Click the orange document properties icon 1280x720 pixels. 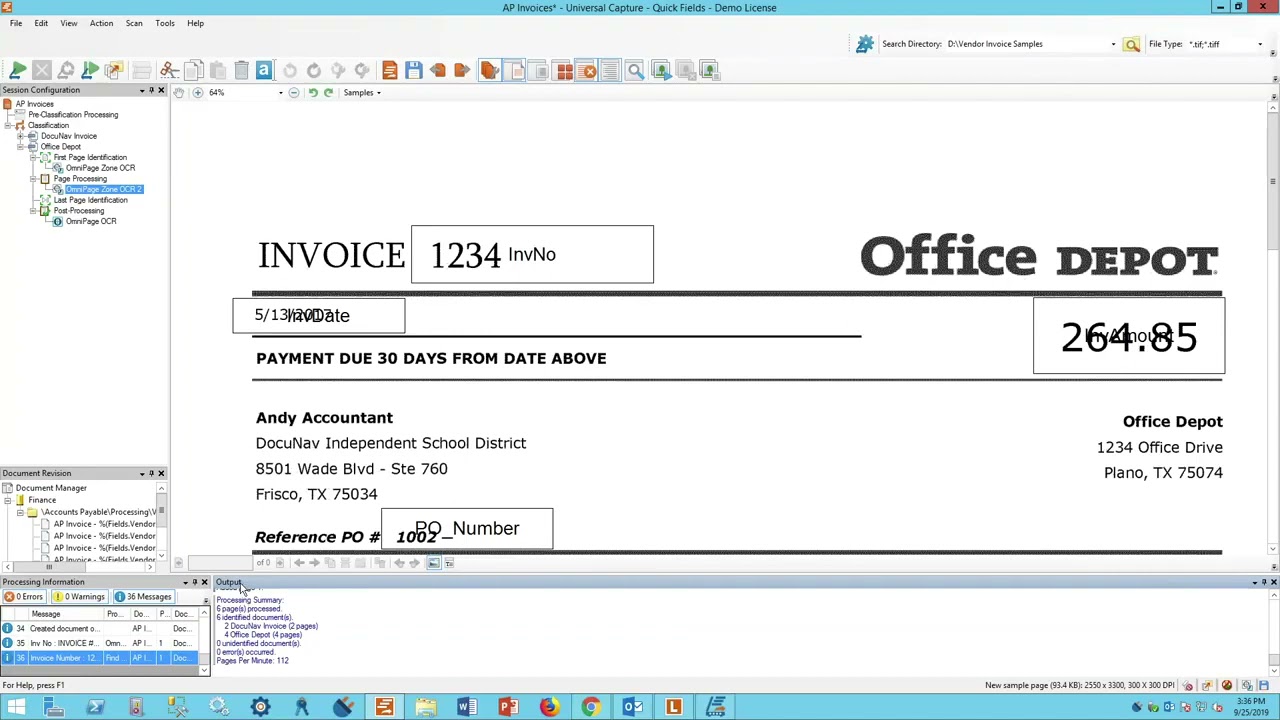point(389,70)
